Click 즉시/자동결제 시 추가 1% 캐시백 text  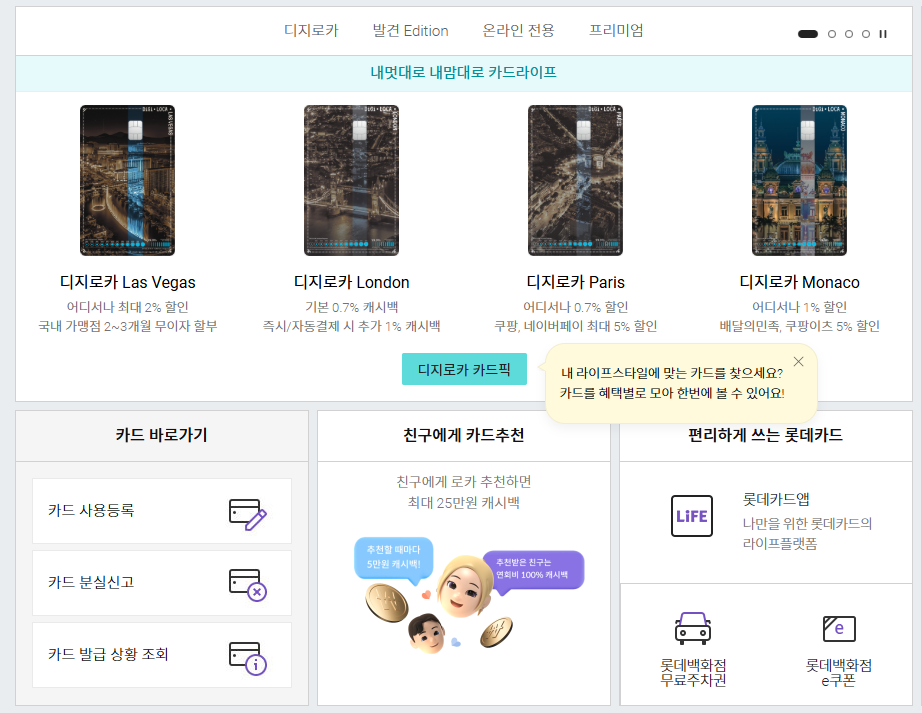tap(351, 326)
